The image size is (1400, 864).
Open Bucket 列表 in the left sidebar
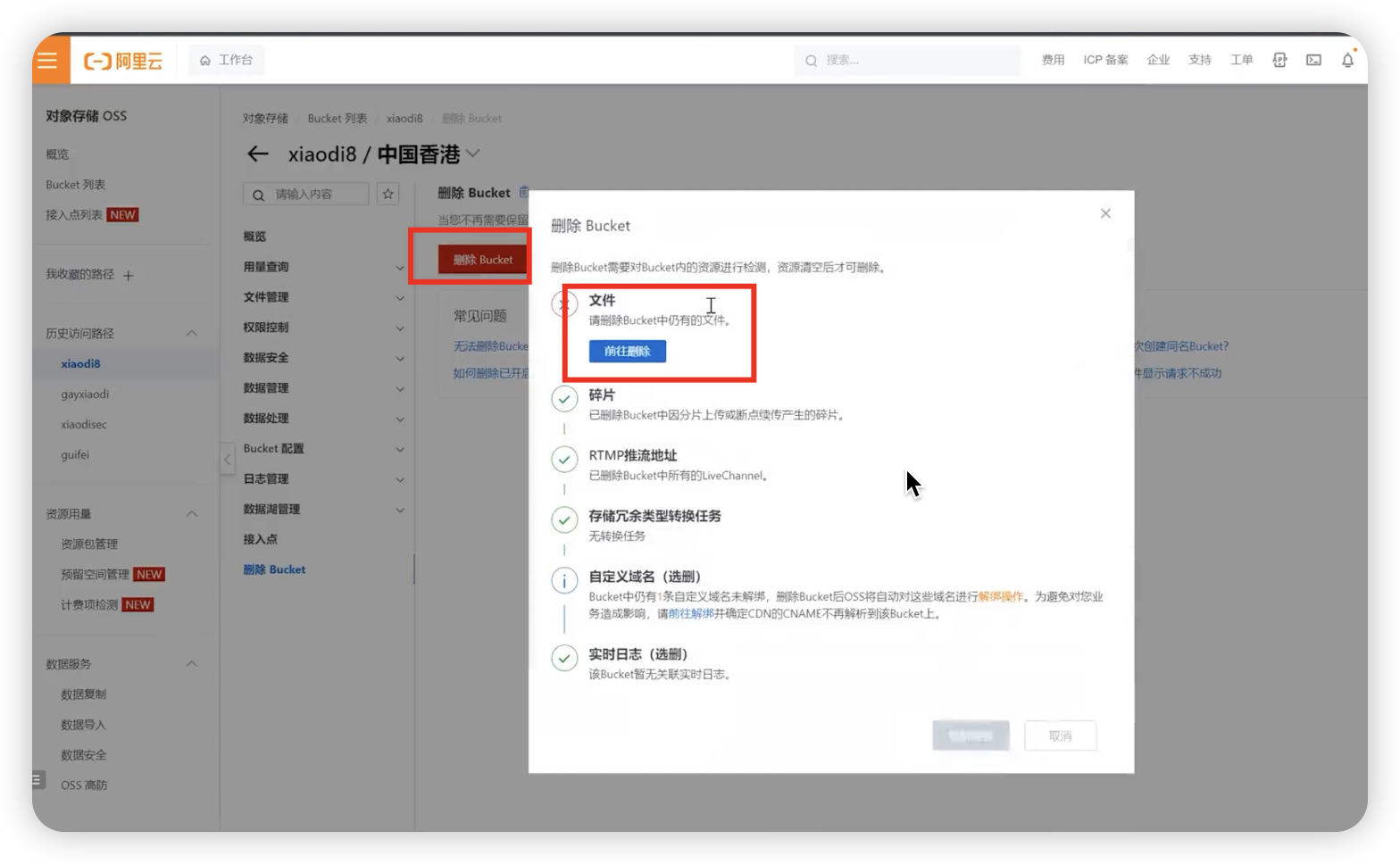[x=76, y=185]
